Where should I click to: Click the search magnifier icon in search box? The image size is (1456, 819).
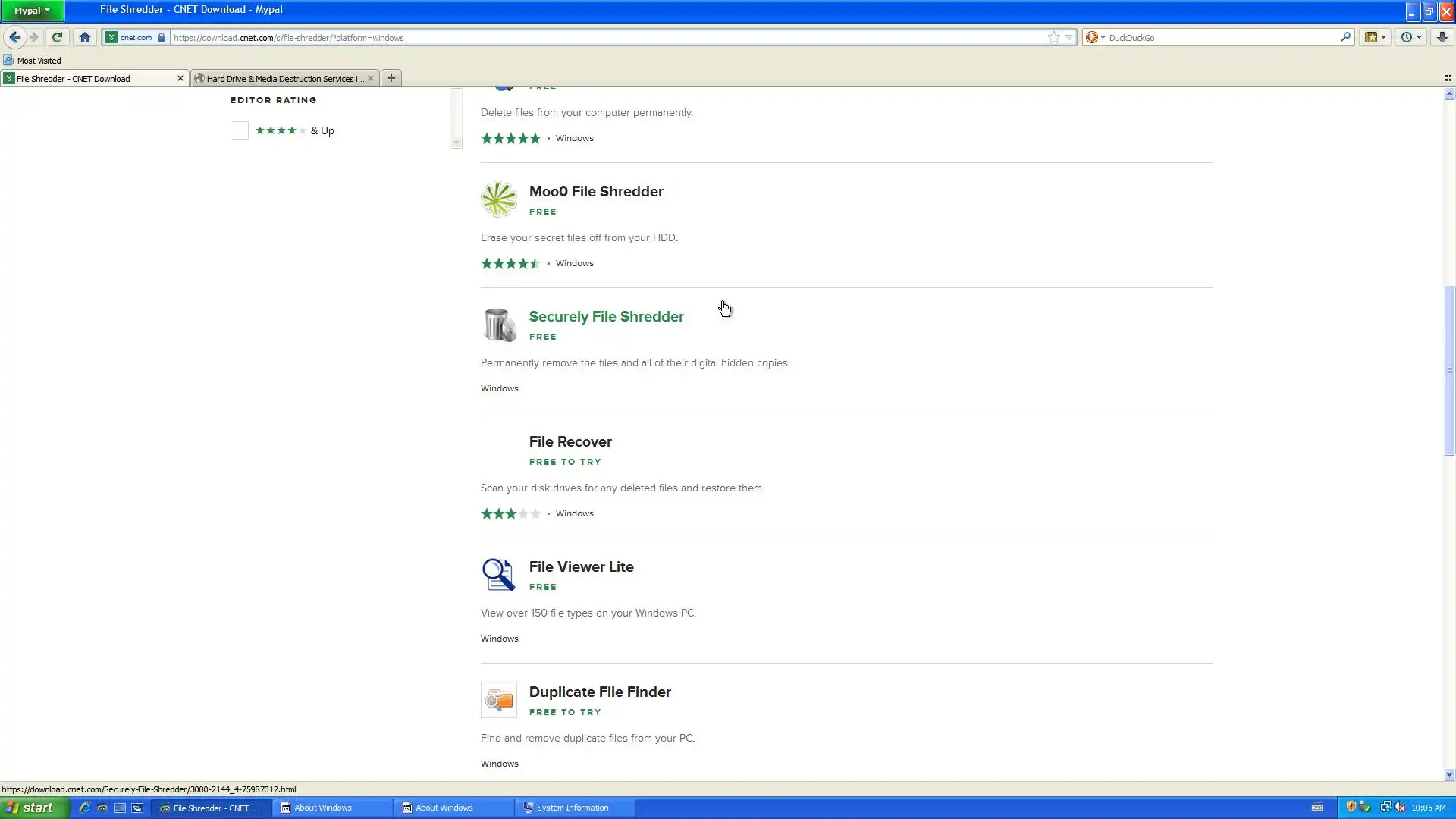[1345, 37]
